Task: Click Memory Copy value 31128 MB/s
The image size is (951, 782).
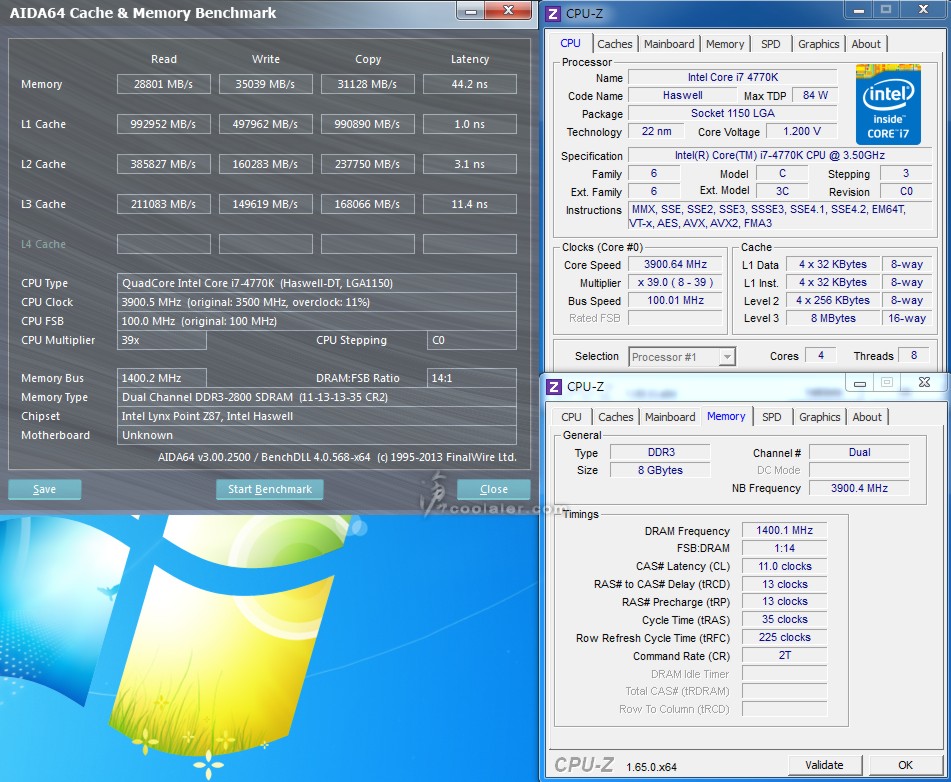Action: [x=368, y=84]
